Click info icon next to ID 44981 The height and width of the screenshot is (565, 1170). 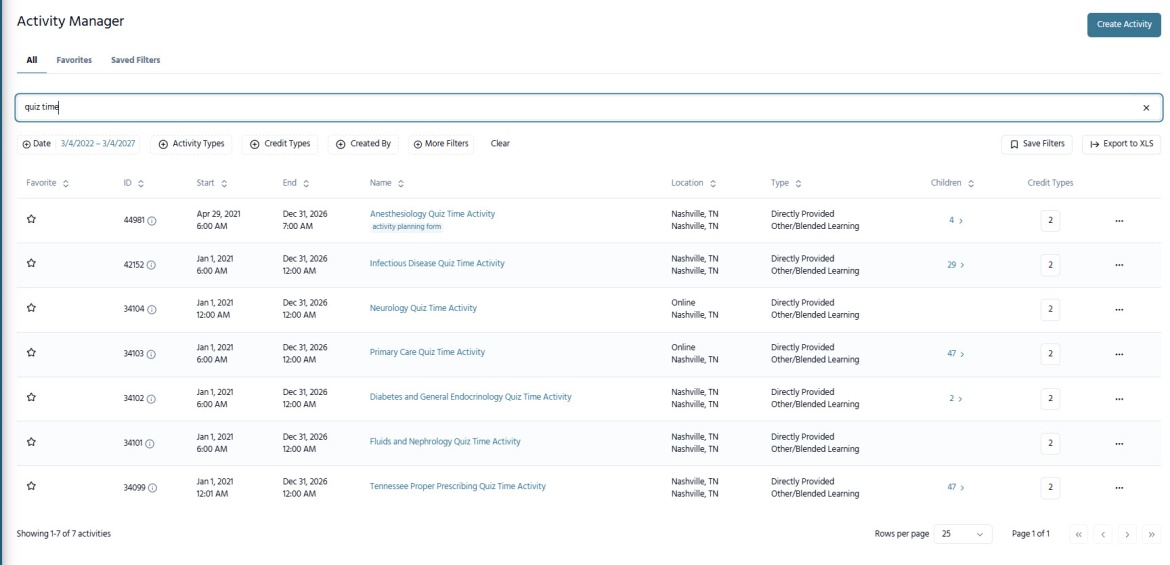152,221
